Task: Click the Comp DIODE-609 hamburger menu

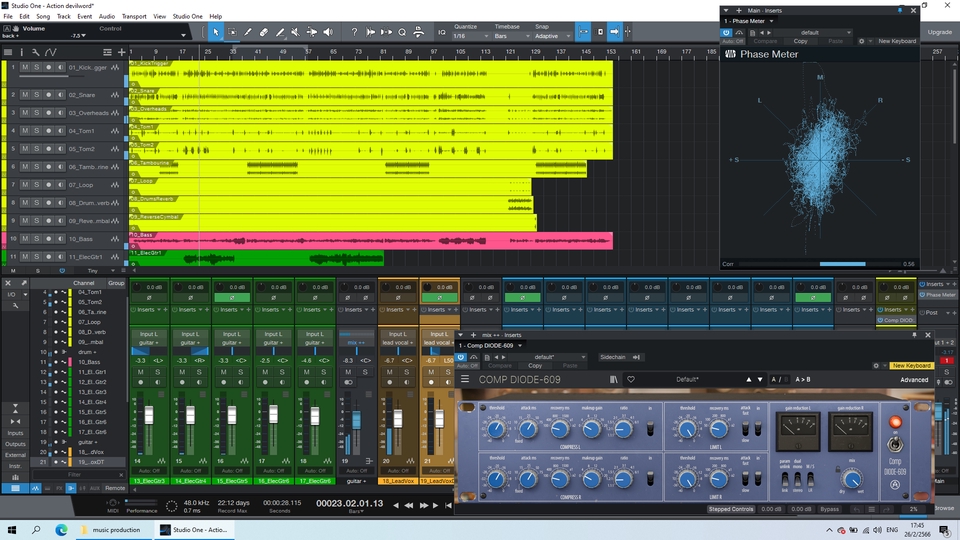Action: click(465, 380)
